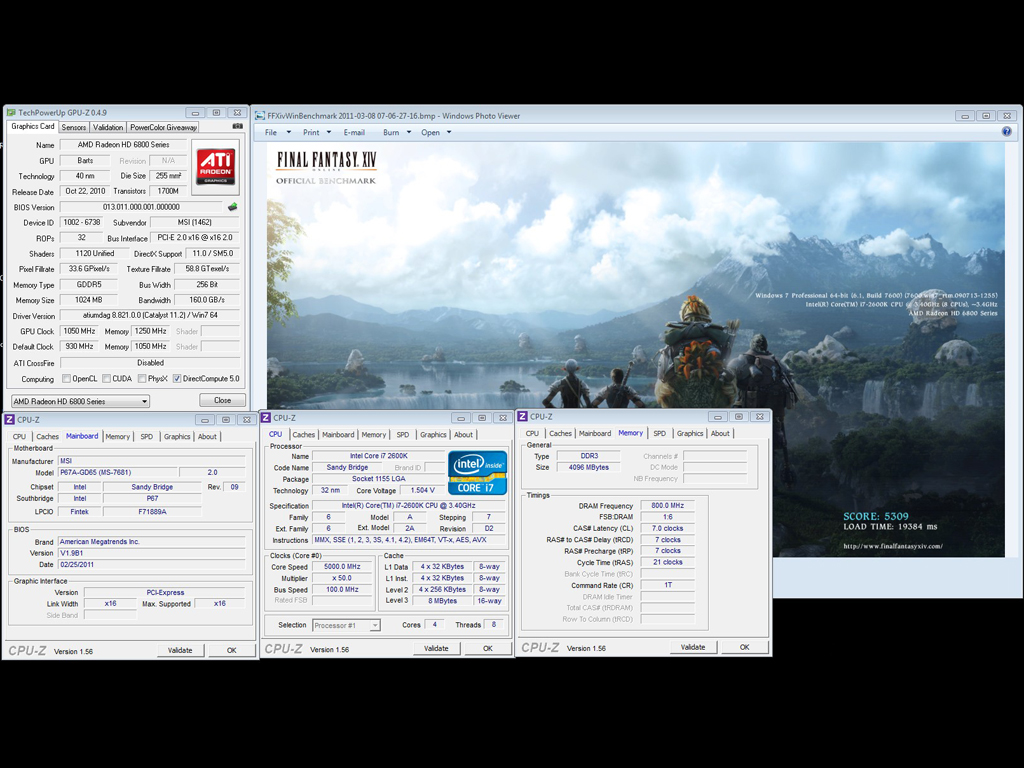Toggle the DirectCompute 5.0 checkbox

click(177, 379)
